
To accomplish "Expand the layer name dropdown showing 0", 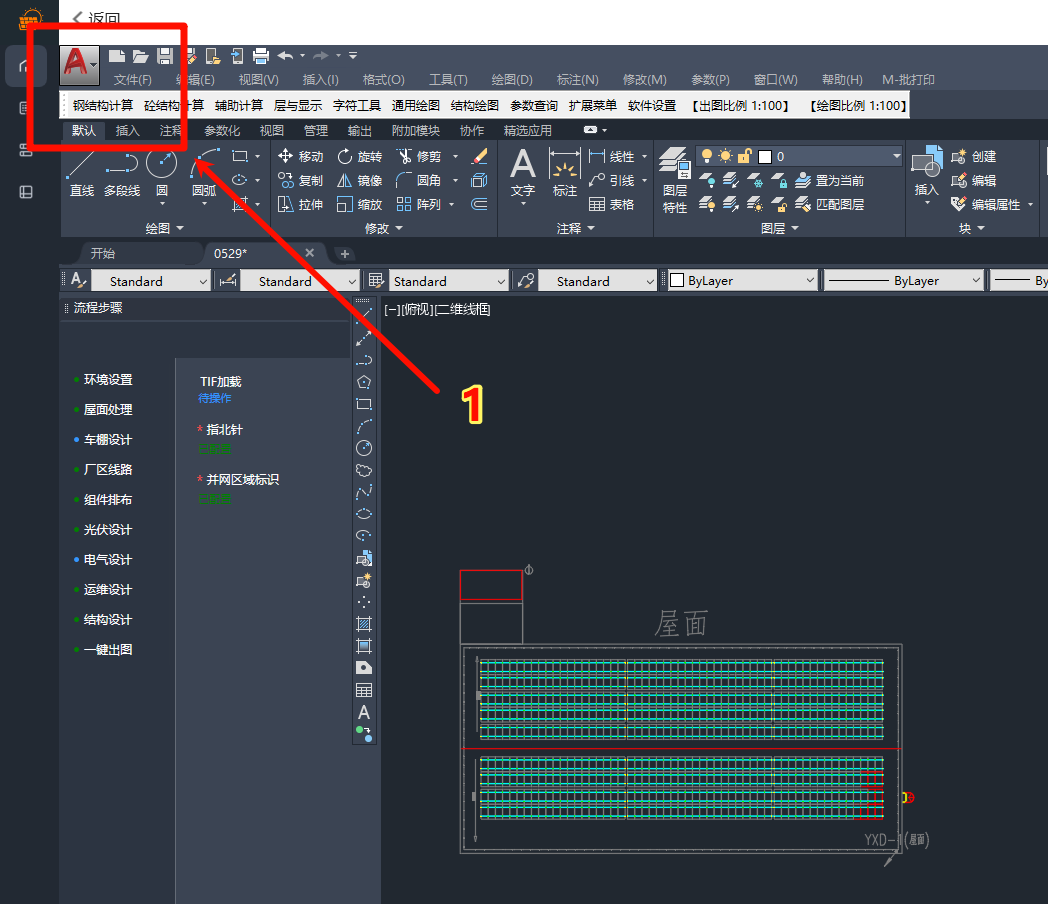I will coord(895,156).
